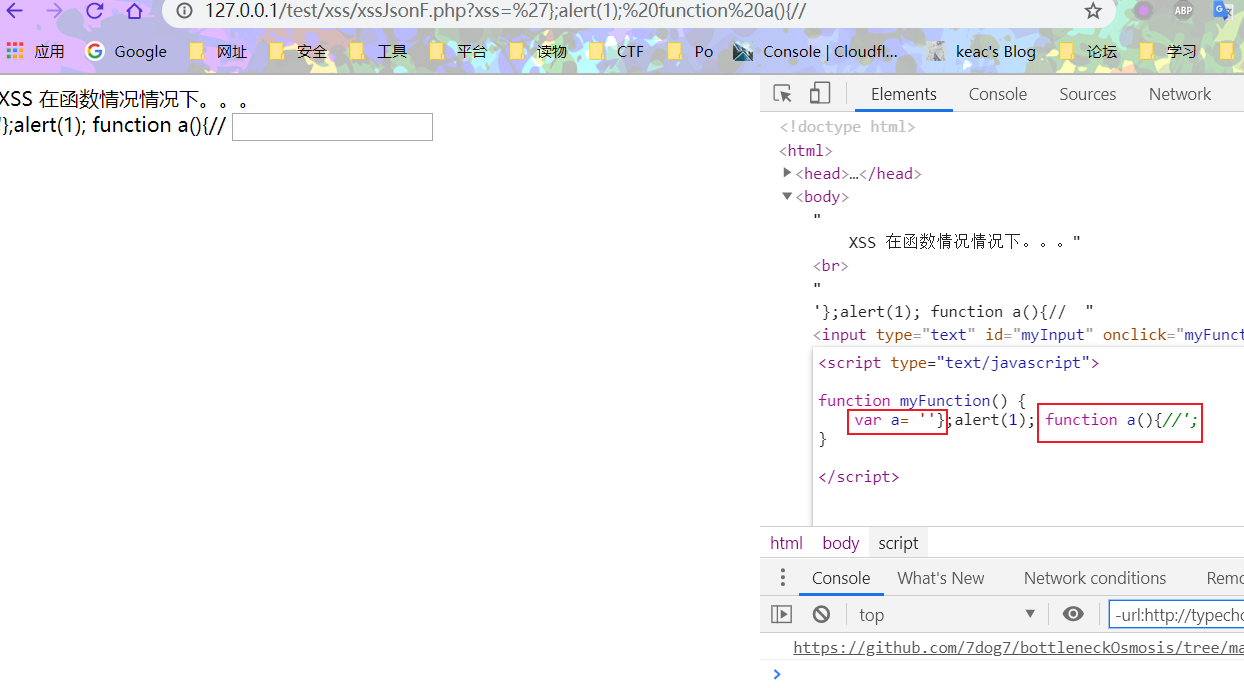Open the Po bookmark folder
Screen dimensions: 1244x688
pyautogui.click(x=691, y=51)
